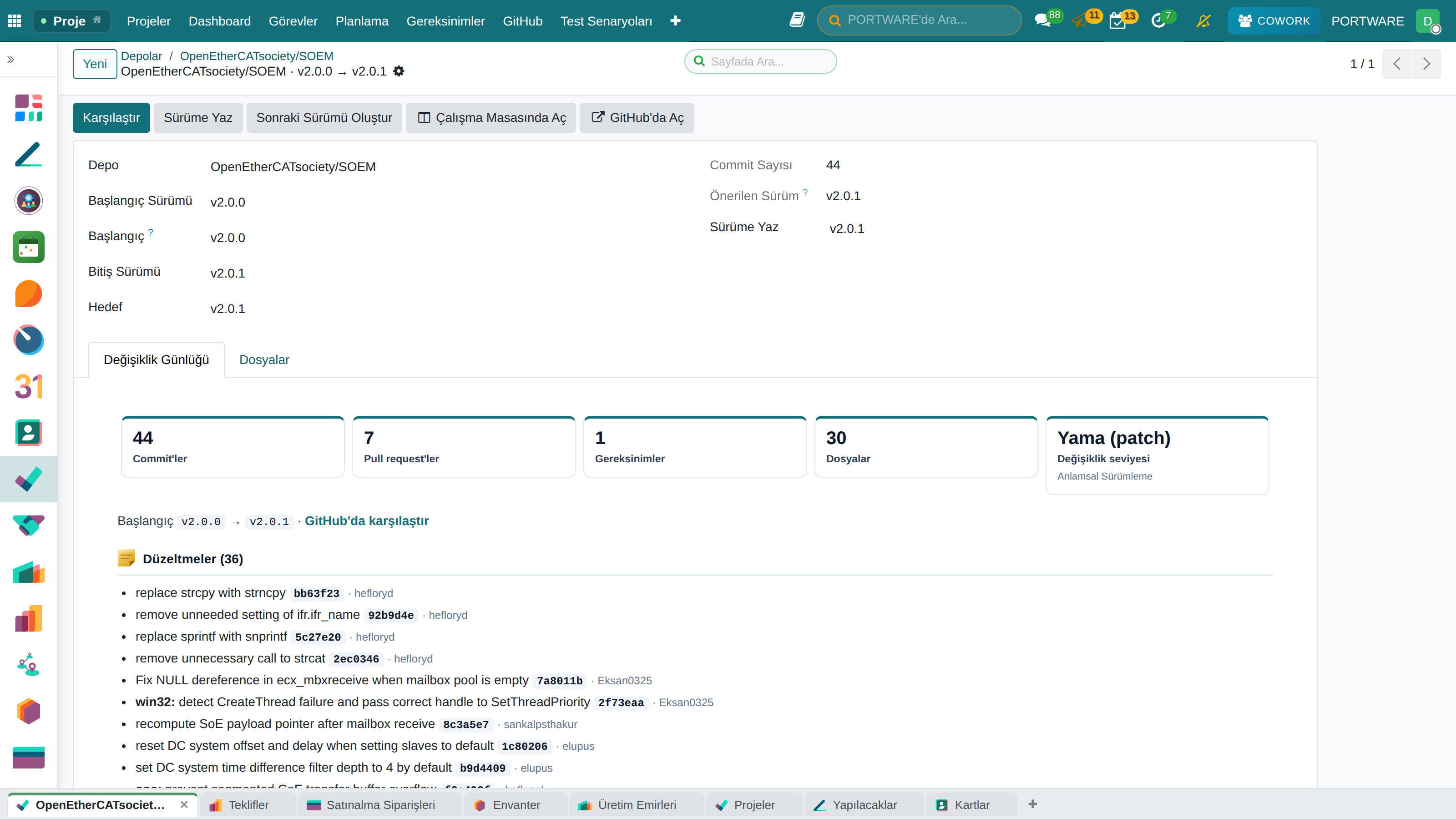Open the calendar activities icon
1456x819 pixels.
[1117, 21]
